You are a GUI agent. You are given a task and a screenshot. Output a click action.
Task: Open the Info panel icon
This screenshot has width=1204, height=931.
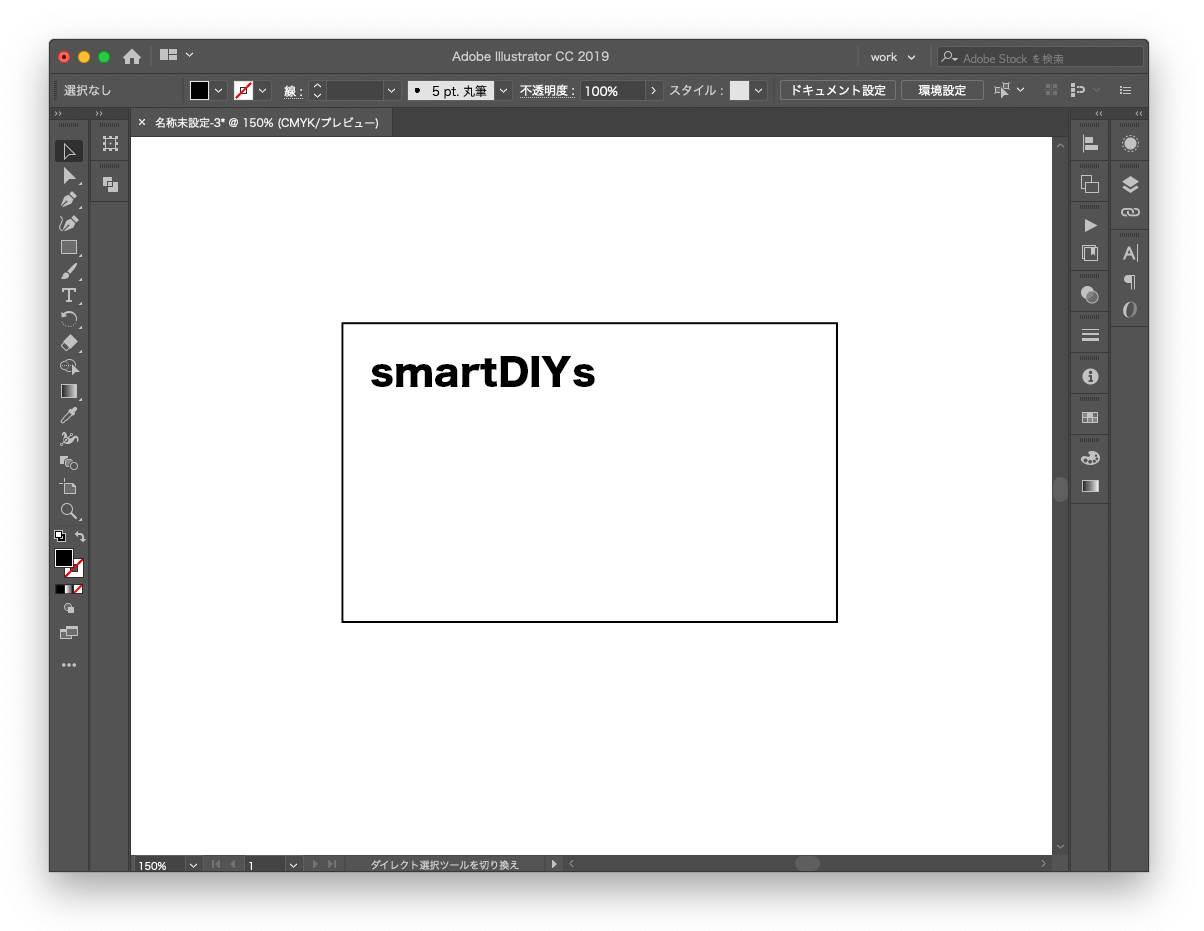tap(1090, 377)
